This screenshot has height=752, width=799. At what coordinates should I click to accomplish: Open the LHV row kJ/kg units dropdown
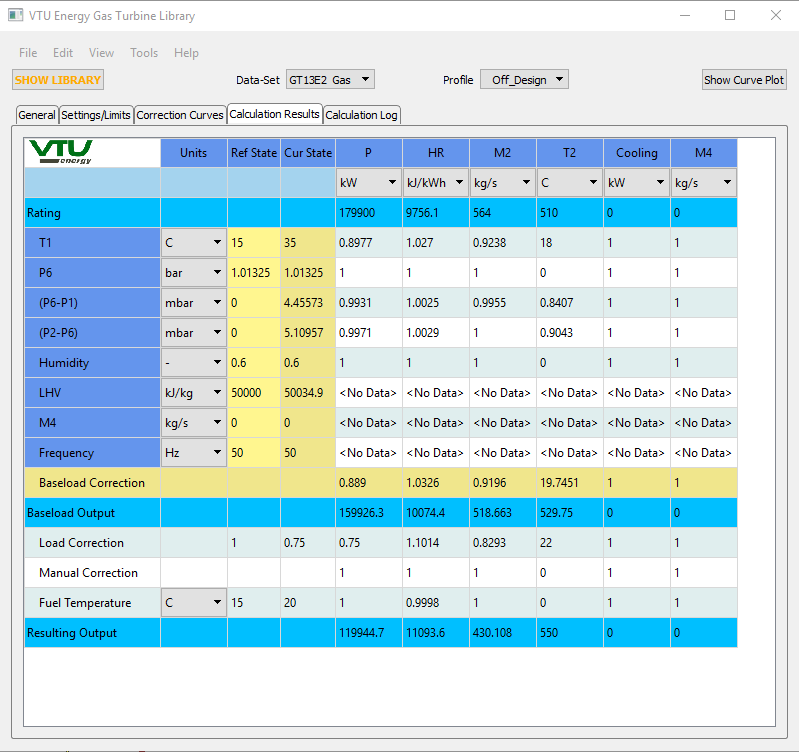coord(194,393)
